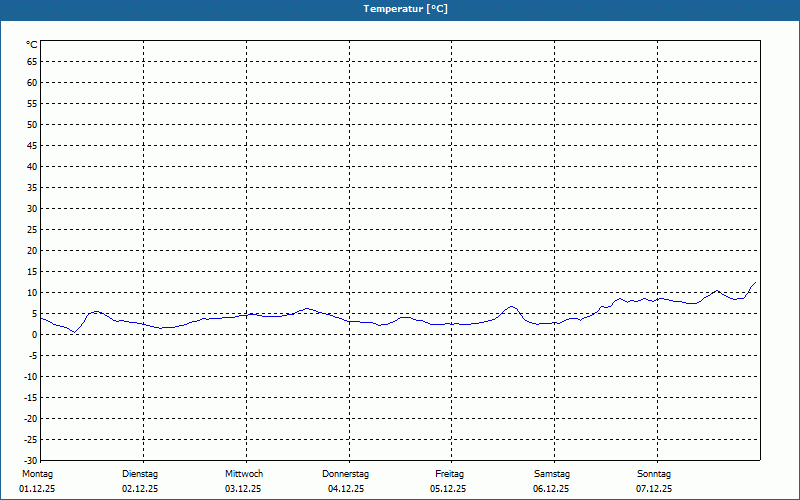Select the 50 axis label
The height and width of the screenshot is (500, 800).
point(32,124)
